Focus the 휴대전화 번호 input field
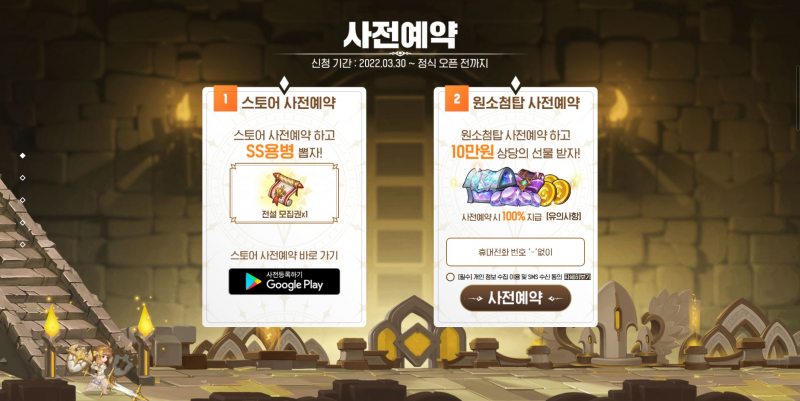Image resolution: width=800 pixels, height=401 pixels. pyautogui.click(x=515, y=252)
